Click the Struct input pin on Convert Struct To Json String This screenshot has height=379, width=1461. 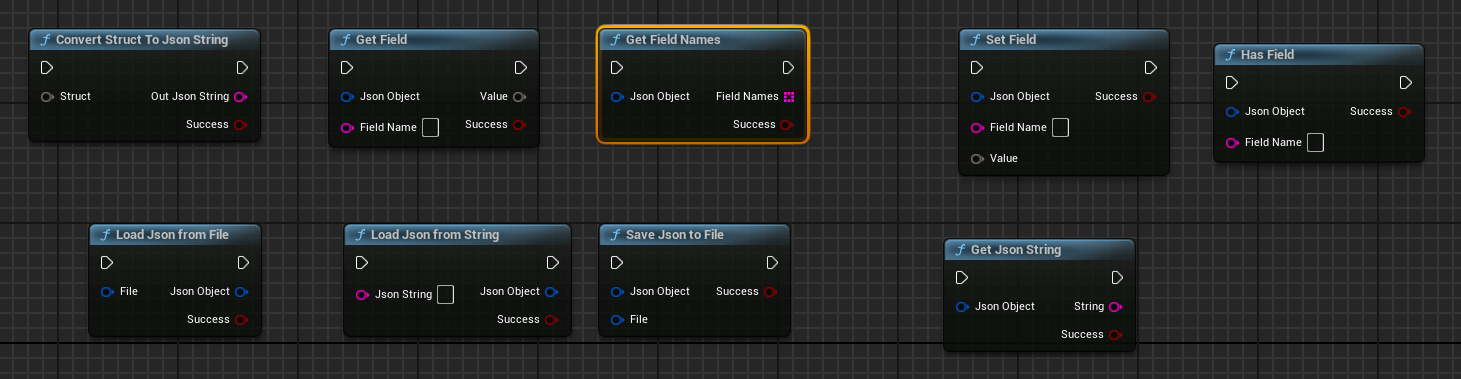47,97
